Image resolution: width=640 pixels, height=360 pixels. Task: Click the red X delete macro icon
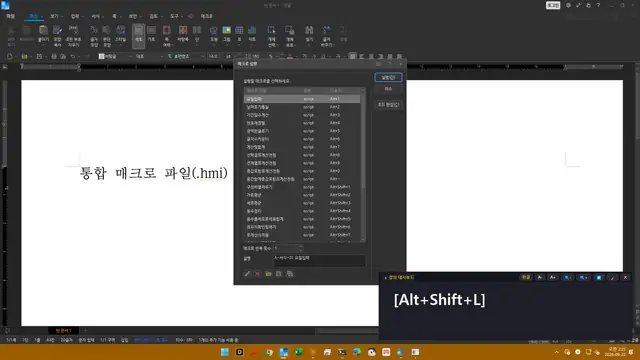click(x=257, y=274)
